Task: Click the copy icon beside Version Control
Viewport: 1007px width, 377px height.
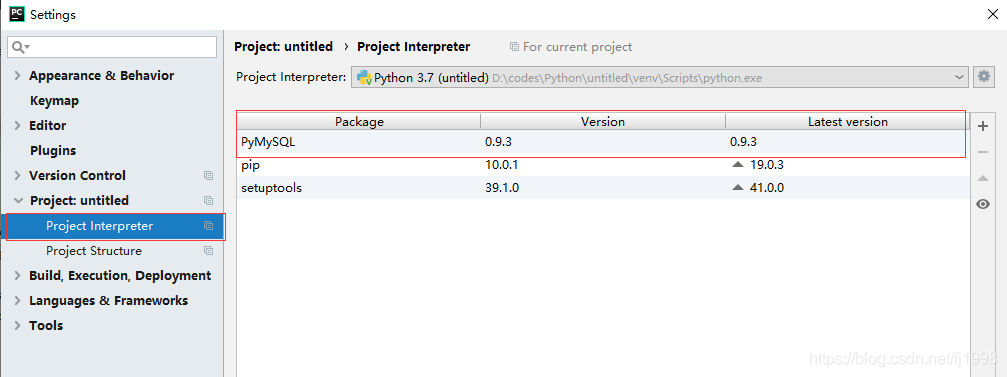Action: coord(208,175)
